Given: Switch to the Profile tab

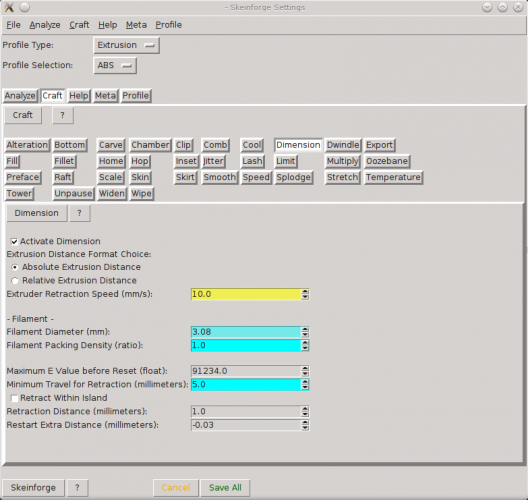Looking at the screenshot, I should click(x=136, y=96).
